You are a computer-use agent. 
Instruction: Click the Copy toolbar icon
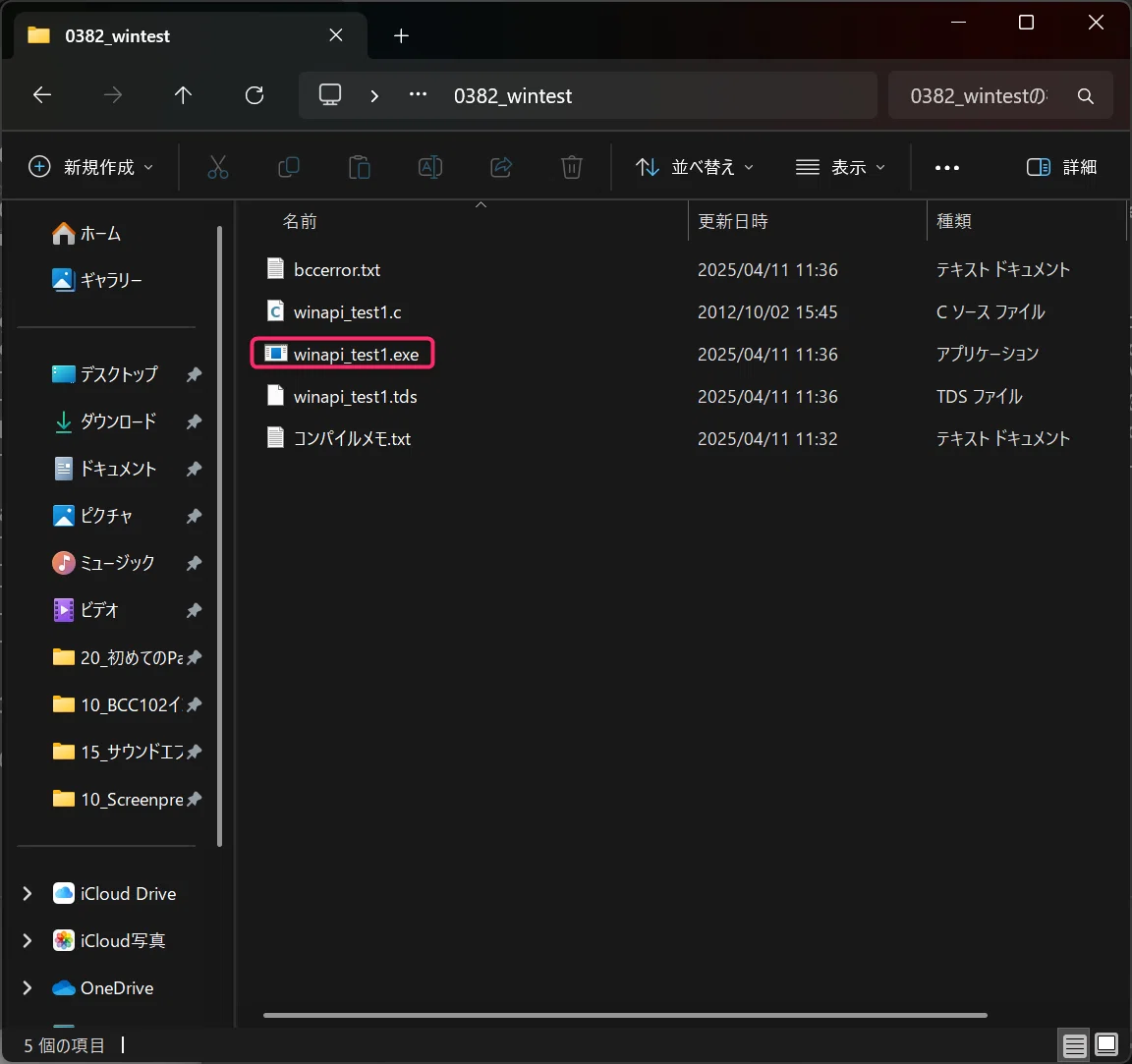click(289, 167)
